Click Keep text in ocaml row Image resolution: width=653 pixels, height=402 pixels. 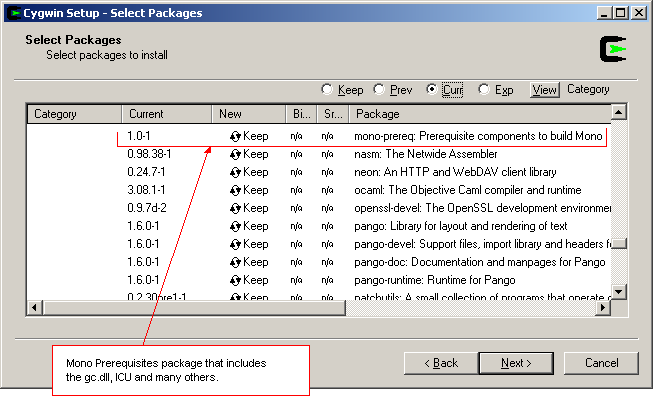pos(256,190)
